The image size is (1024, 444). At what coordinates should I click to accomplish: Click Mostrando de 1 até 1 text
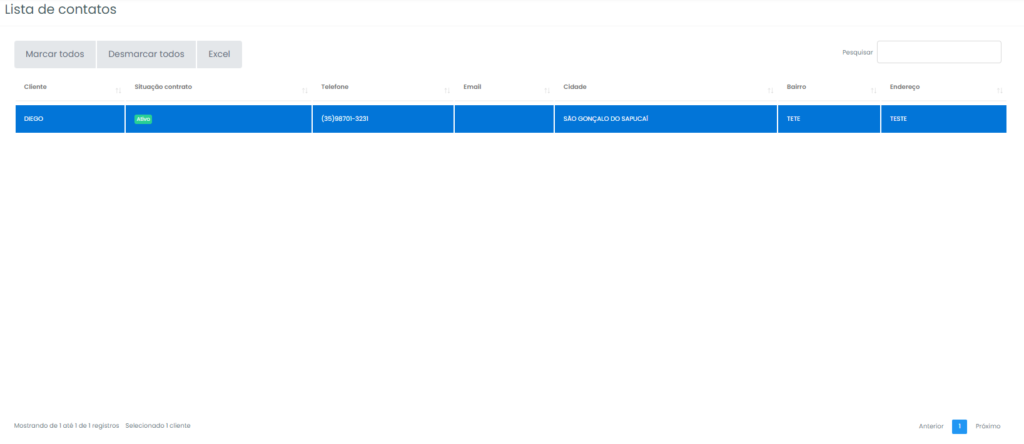coord(67,426)
